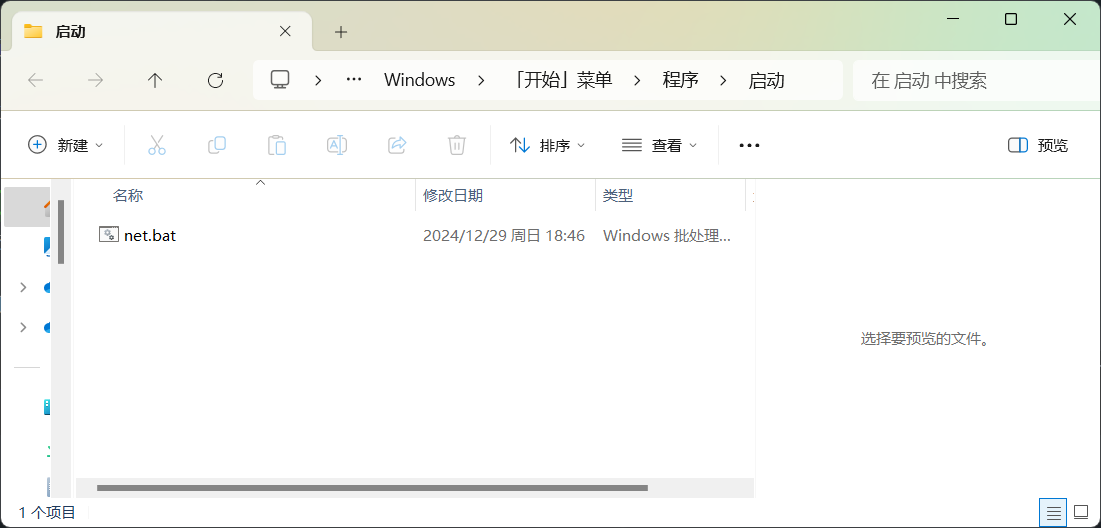Refresh the current folder

tap(216, 80)
